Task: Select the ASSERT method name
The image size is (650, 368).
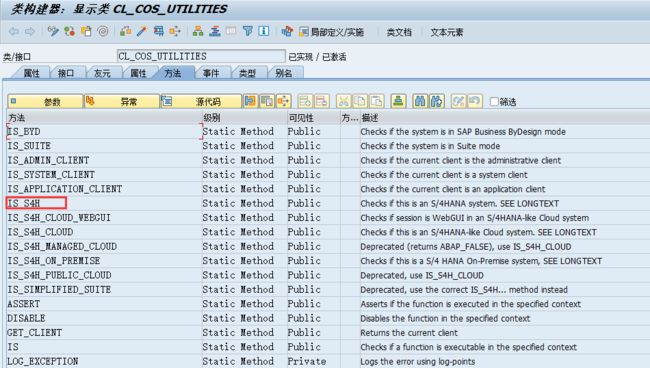Action: point(24,304)
